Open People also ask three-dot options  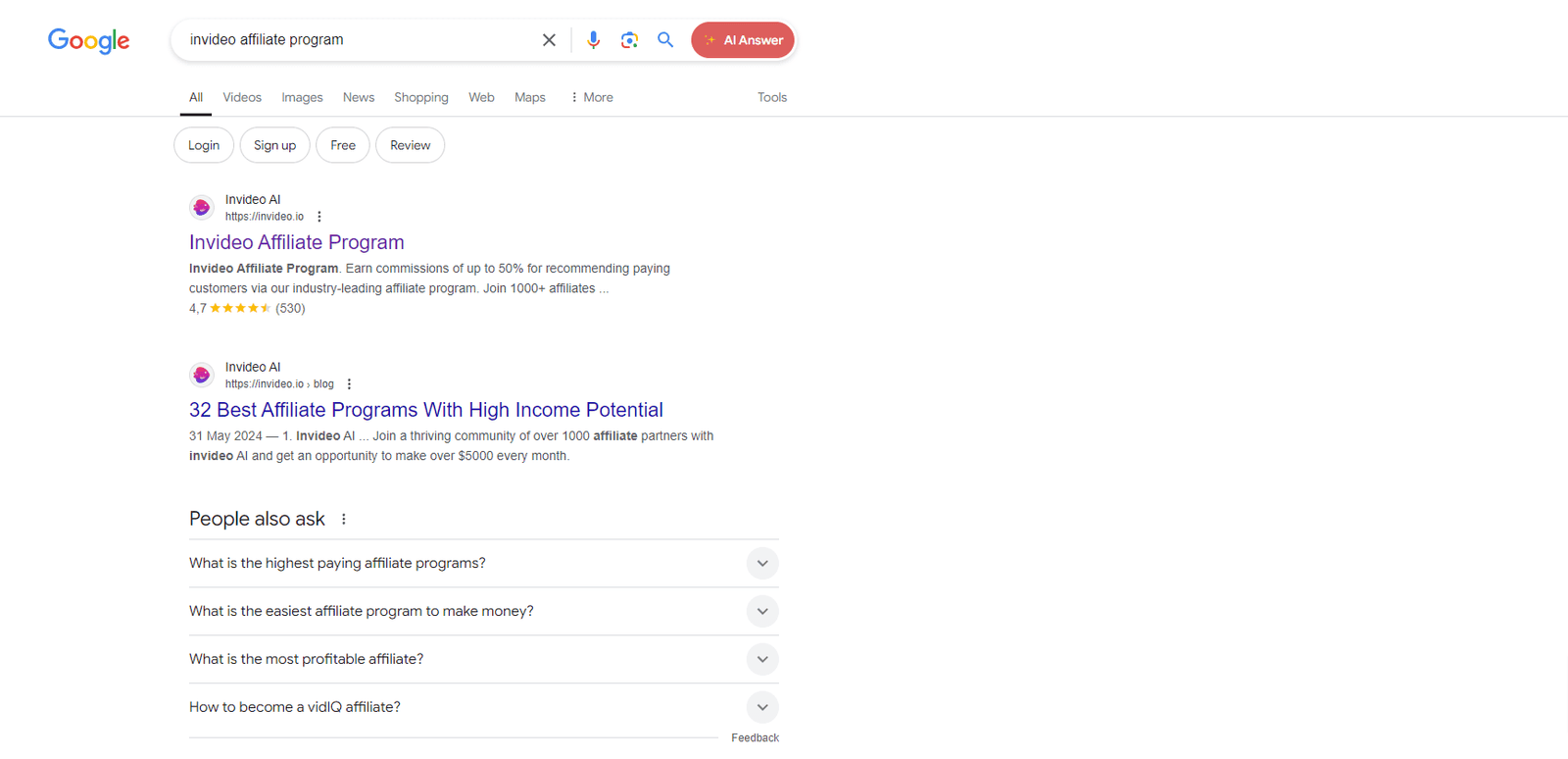click(x=344, y=519)
